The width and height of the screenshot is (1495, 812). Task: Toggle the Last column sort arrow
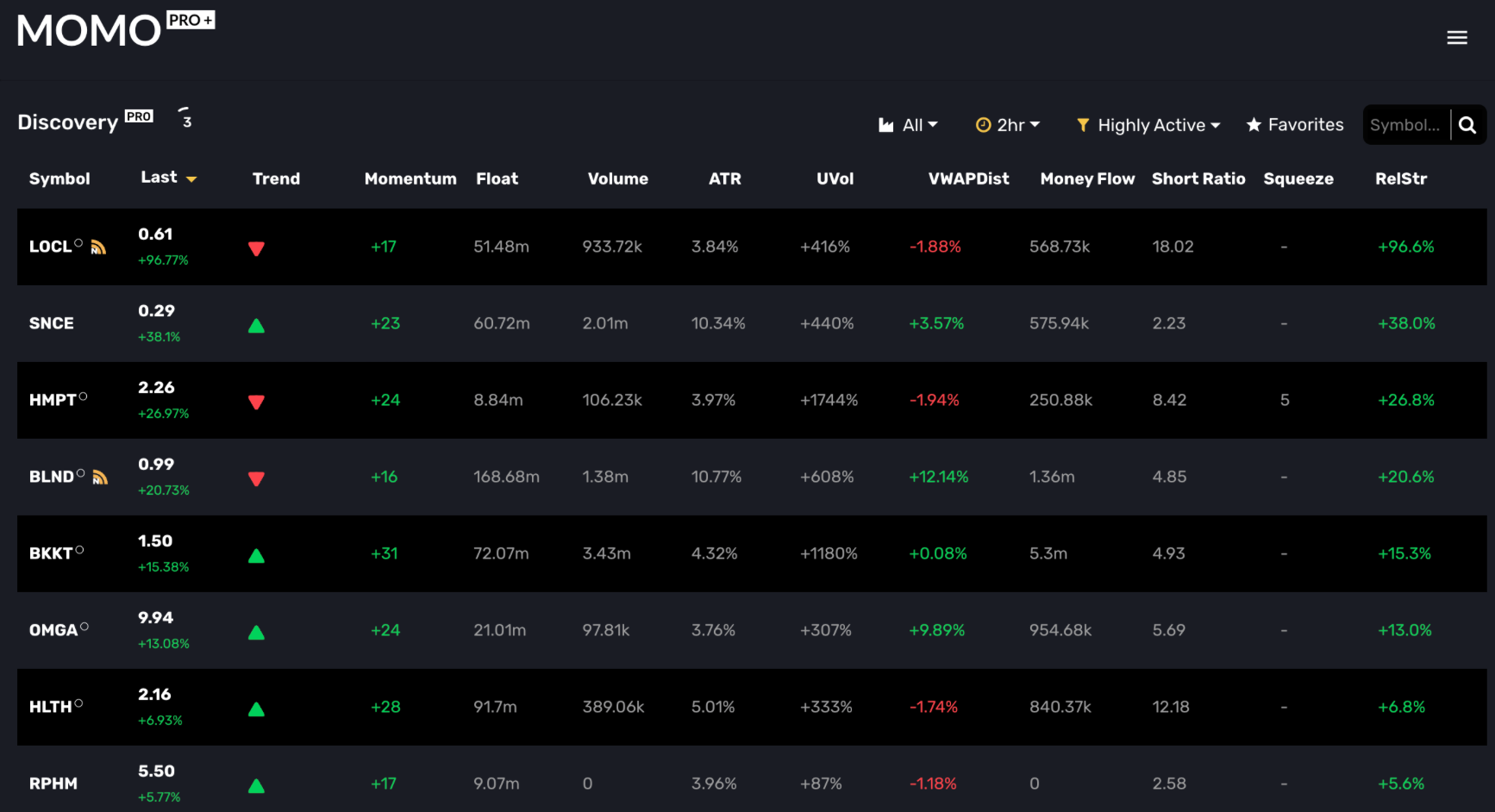tap(191, 179)
